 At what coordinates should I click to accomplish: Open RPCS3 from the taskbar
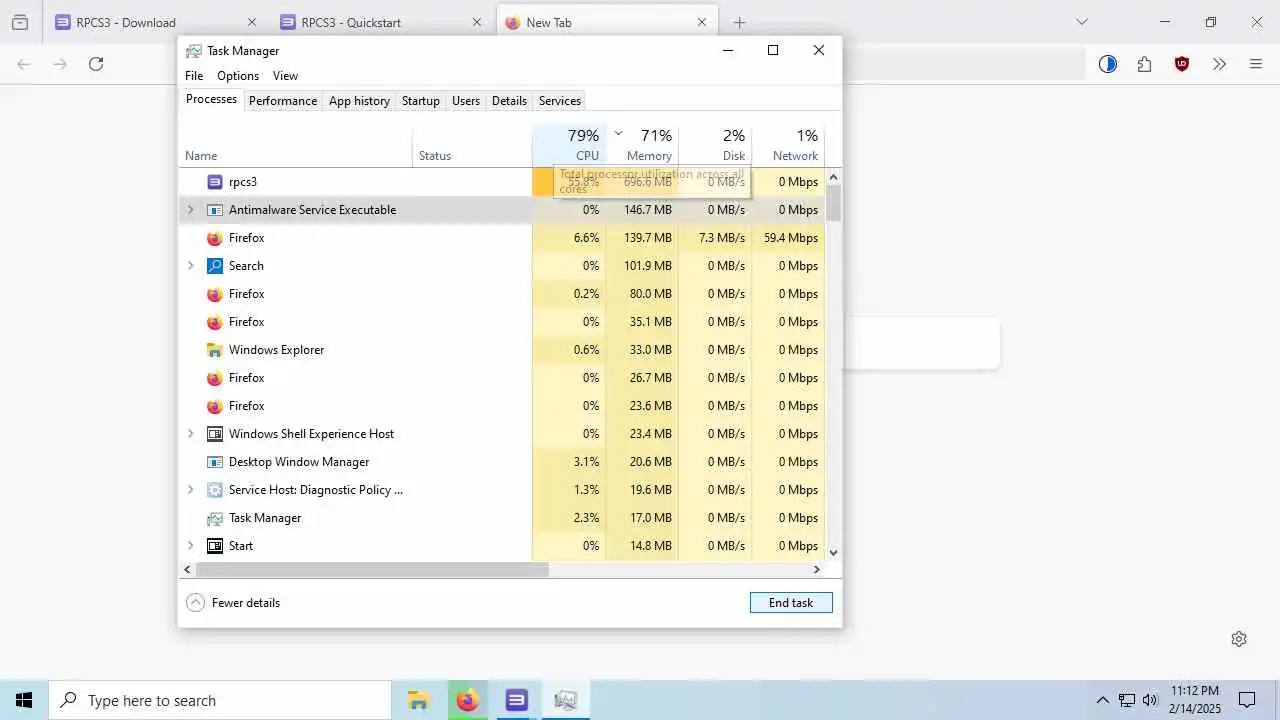[516, 700]
